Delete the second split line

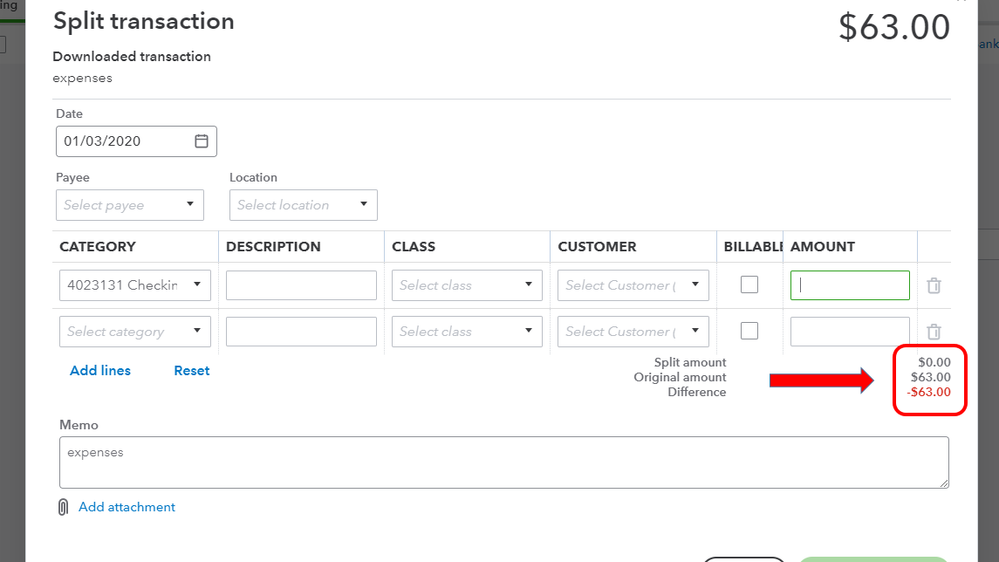[x=934, y=332]
